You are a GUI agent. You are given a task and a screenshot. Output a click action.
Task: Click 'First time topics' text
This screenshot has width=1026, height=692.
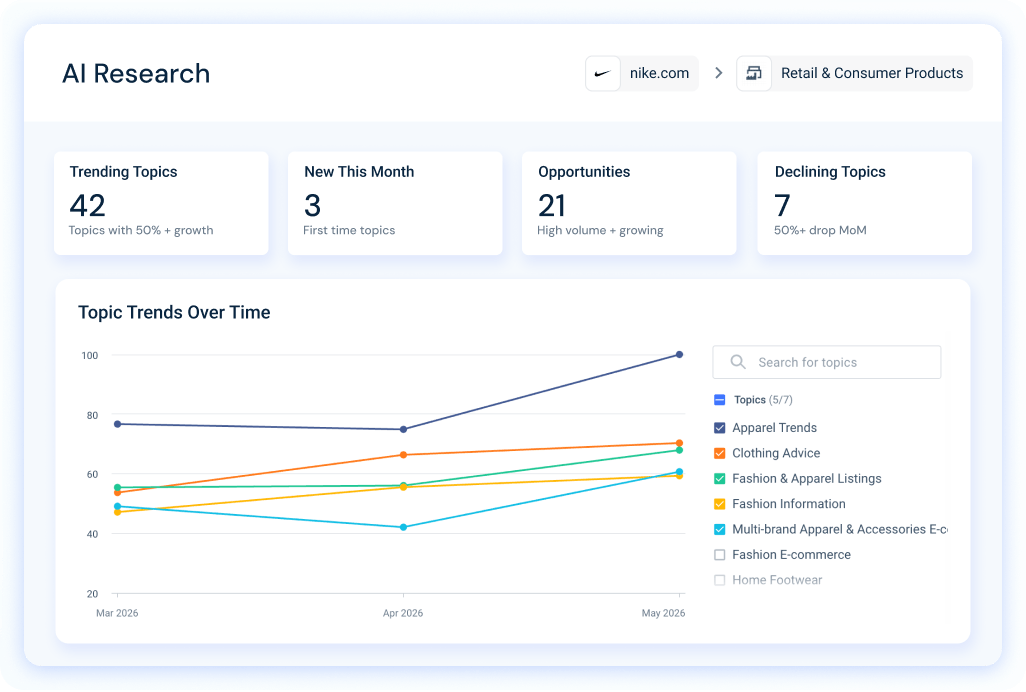pyautogui.click(x=349, y=230)
